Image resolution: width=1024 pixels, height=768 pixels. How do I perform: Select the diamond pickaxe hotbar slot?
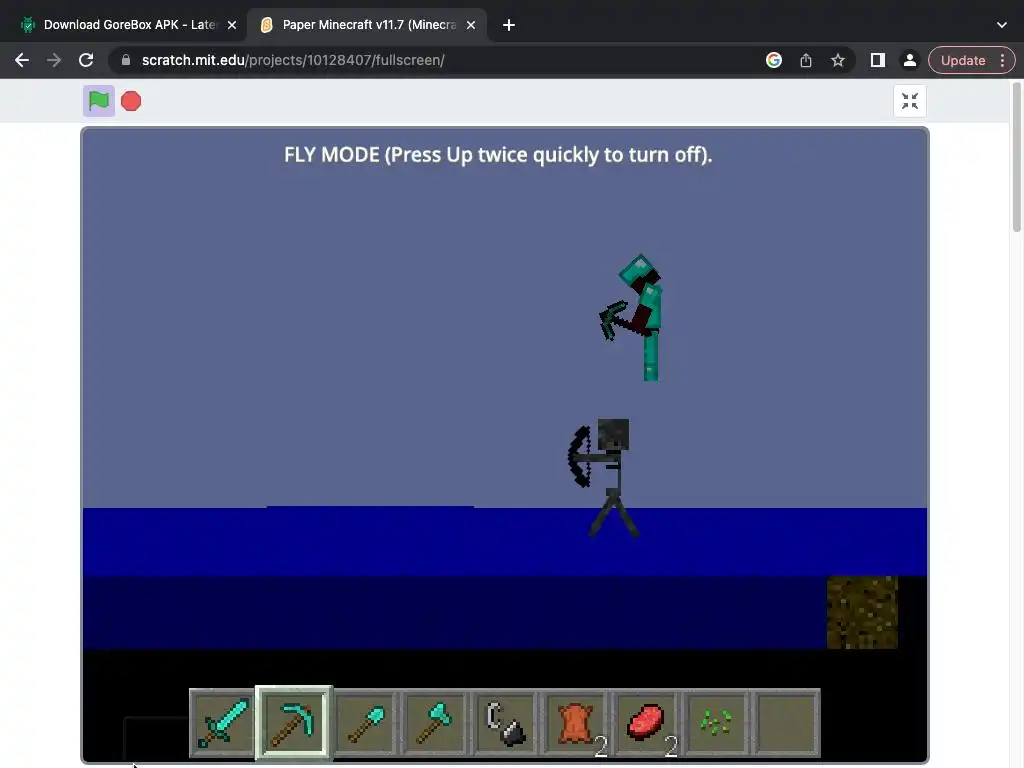pos(294,723)
